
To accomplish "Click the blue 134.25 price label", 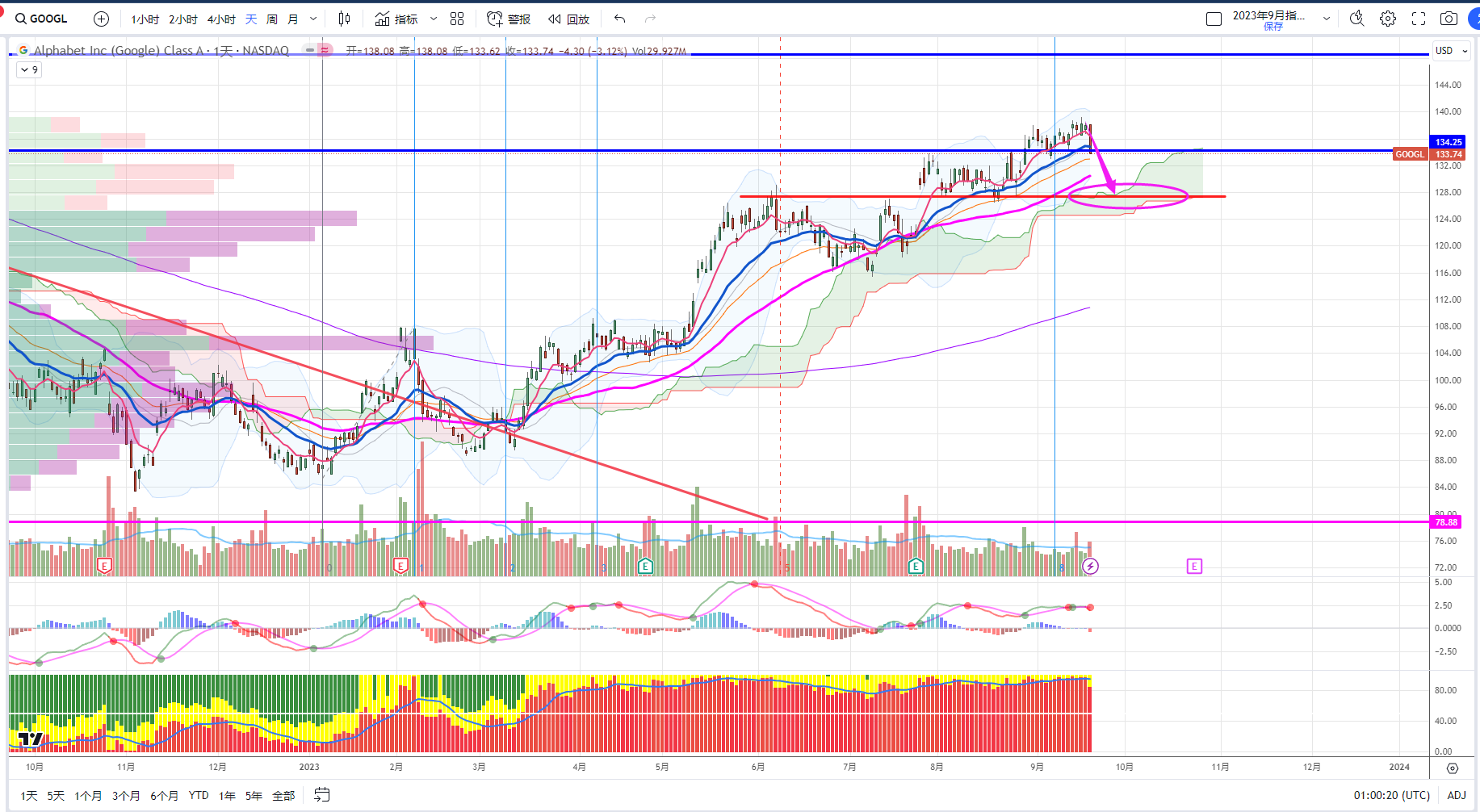I will point(1448,142).
